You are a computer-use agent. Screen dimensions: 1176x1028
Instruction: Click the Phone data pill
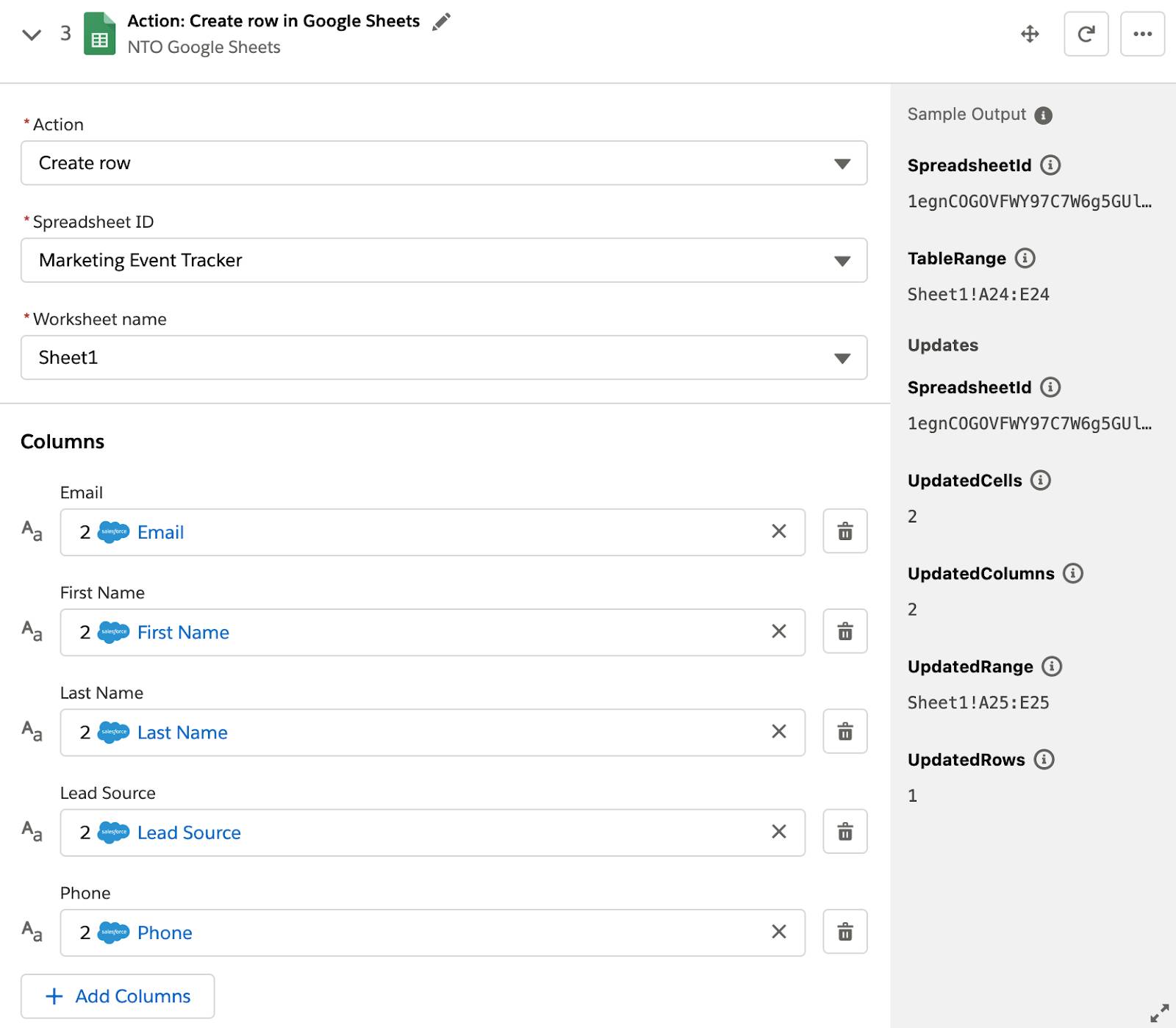click(137, 932)
